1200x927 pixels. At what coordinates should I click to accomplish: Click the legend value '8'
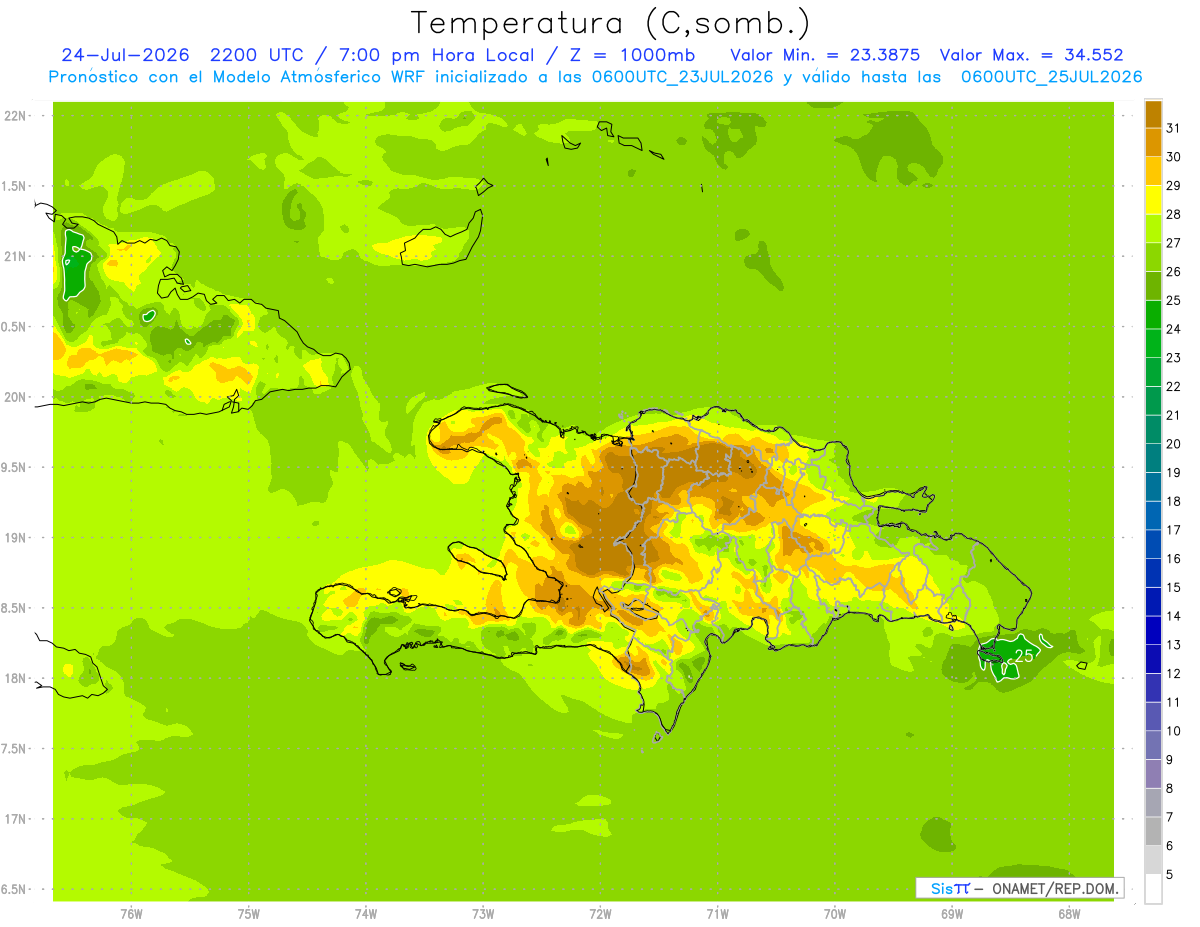point(1170,788)
